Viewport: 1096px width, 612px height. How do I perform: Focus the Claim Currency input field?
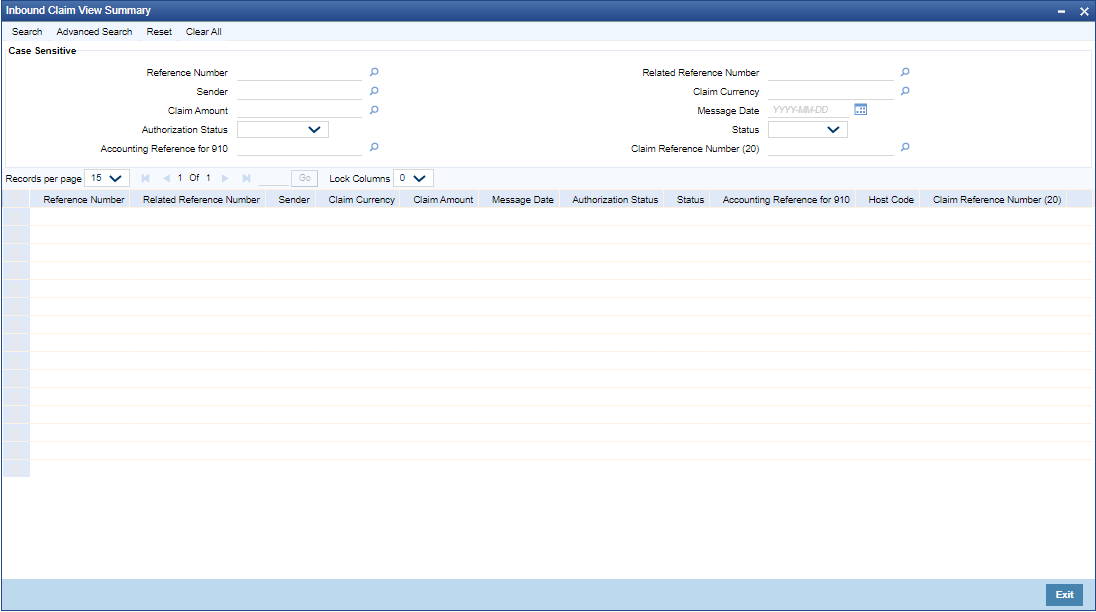(x=830, y=91)
